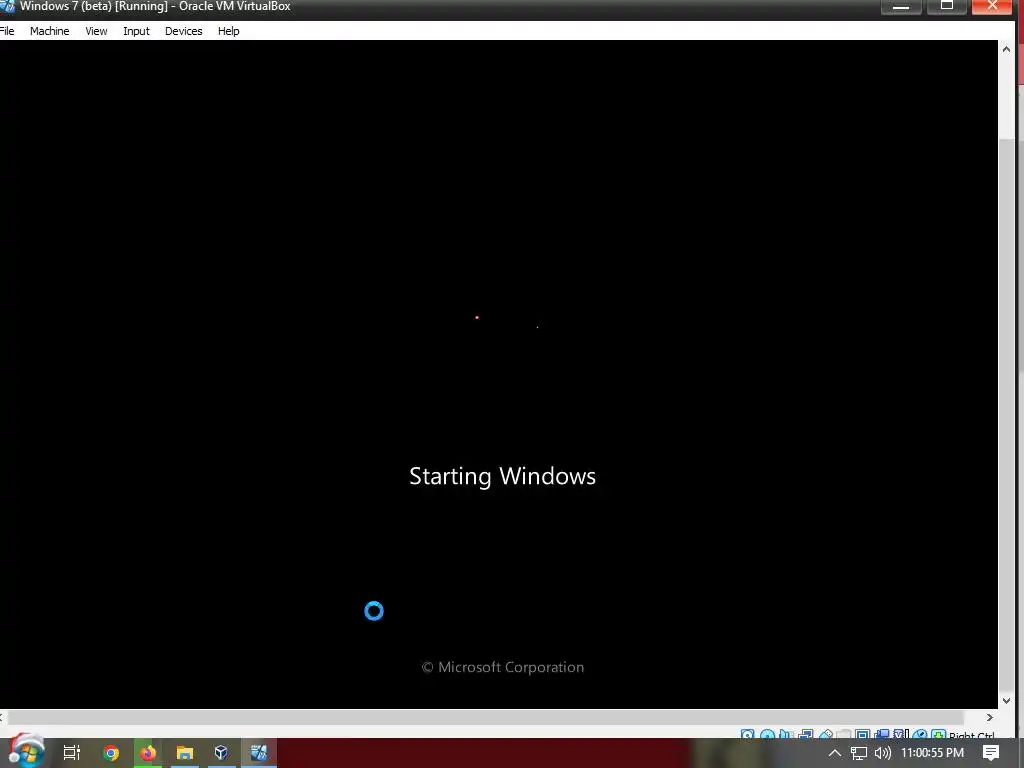Click the mouse integration status icon

(920, 734)
